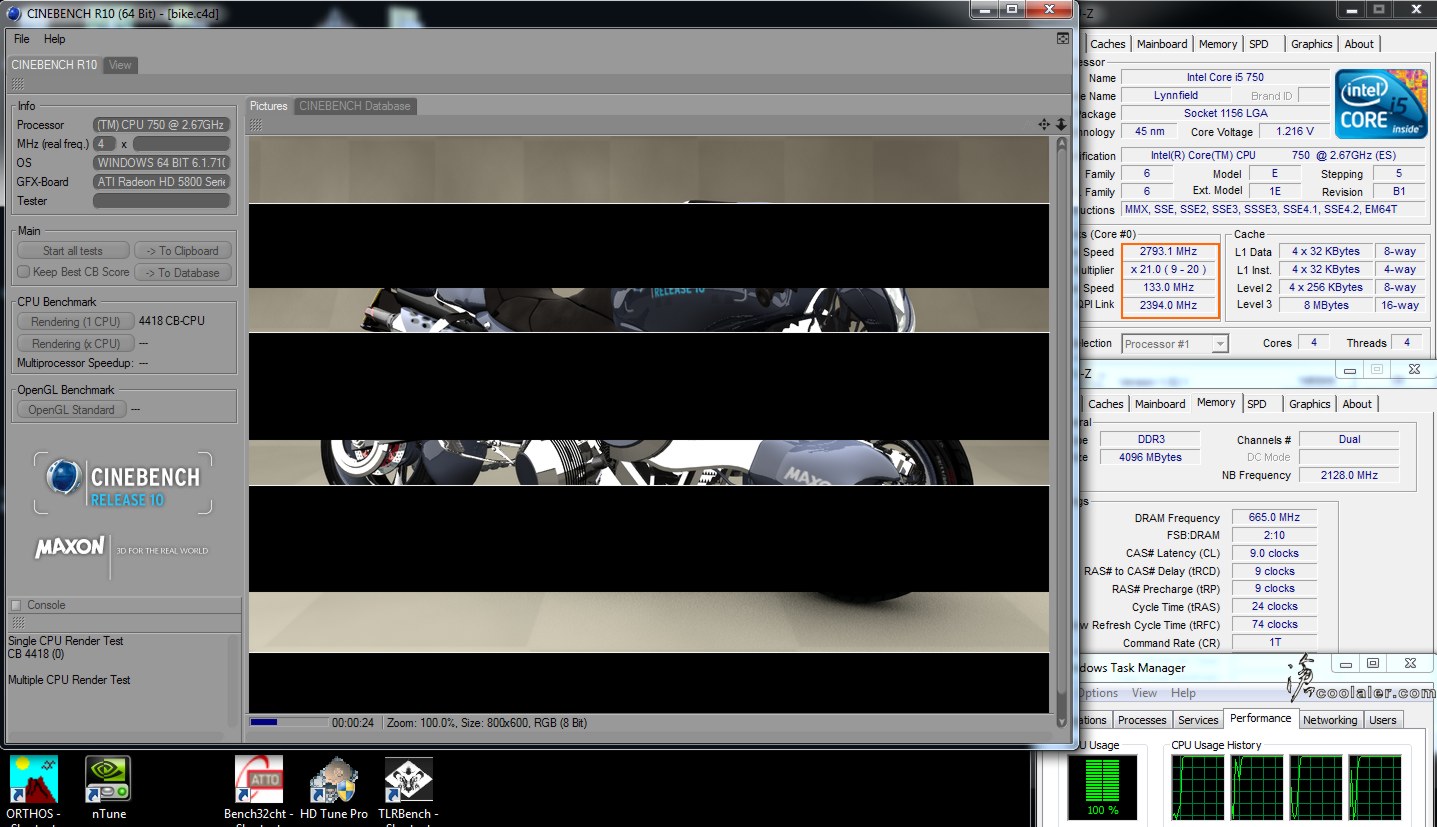Open the File menu in CINEBENCH
This screenshot has width=1437, height=827.
tap(21, 39)
